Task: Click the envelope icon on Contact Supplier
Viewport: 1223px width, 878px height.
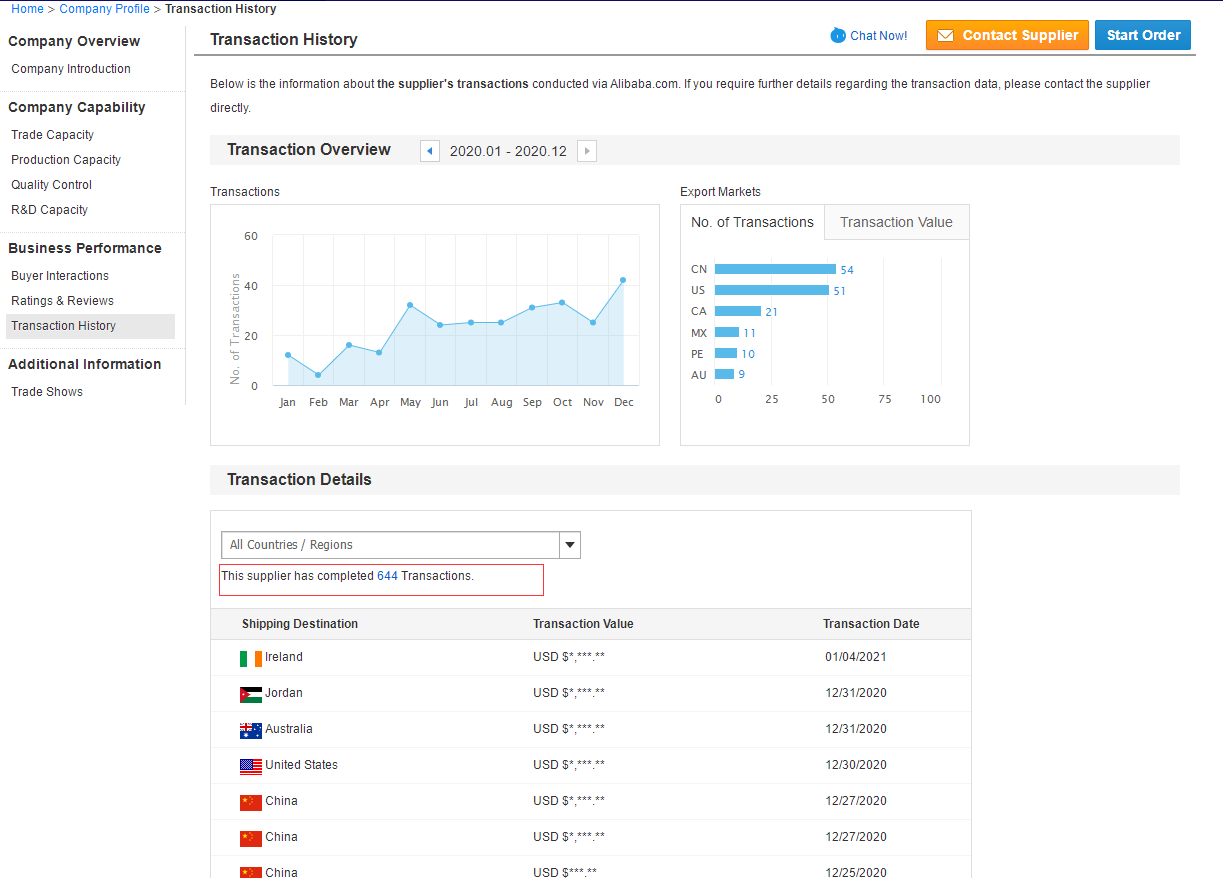Action: 945,36
